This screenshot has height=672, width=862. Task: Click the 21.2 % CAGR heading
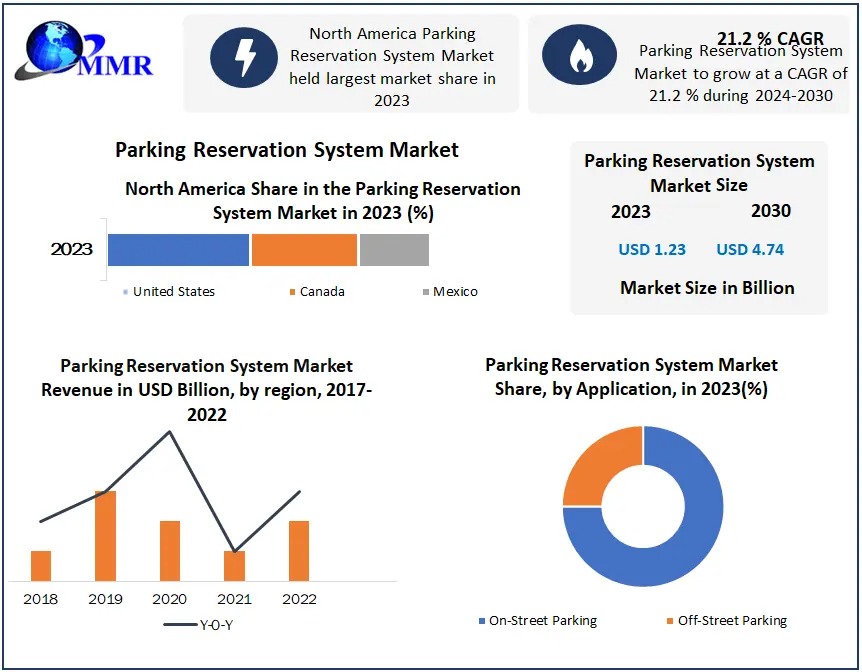coord(770,39)
